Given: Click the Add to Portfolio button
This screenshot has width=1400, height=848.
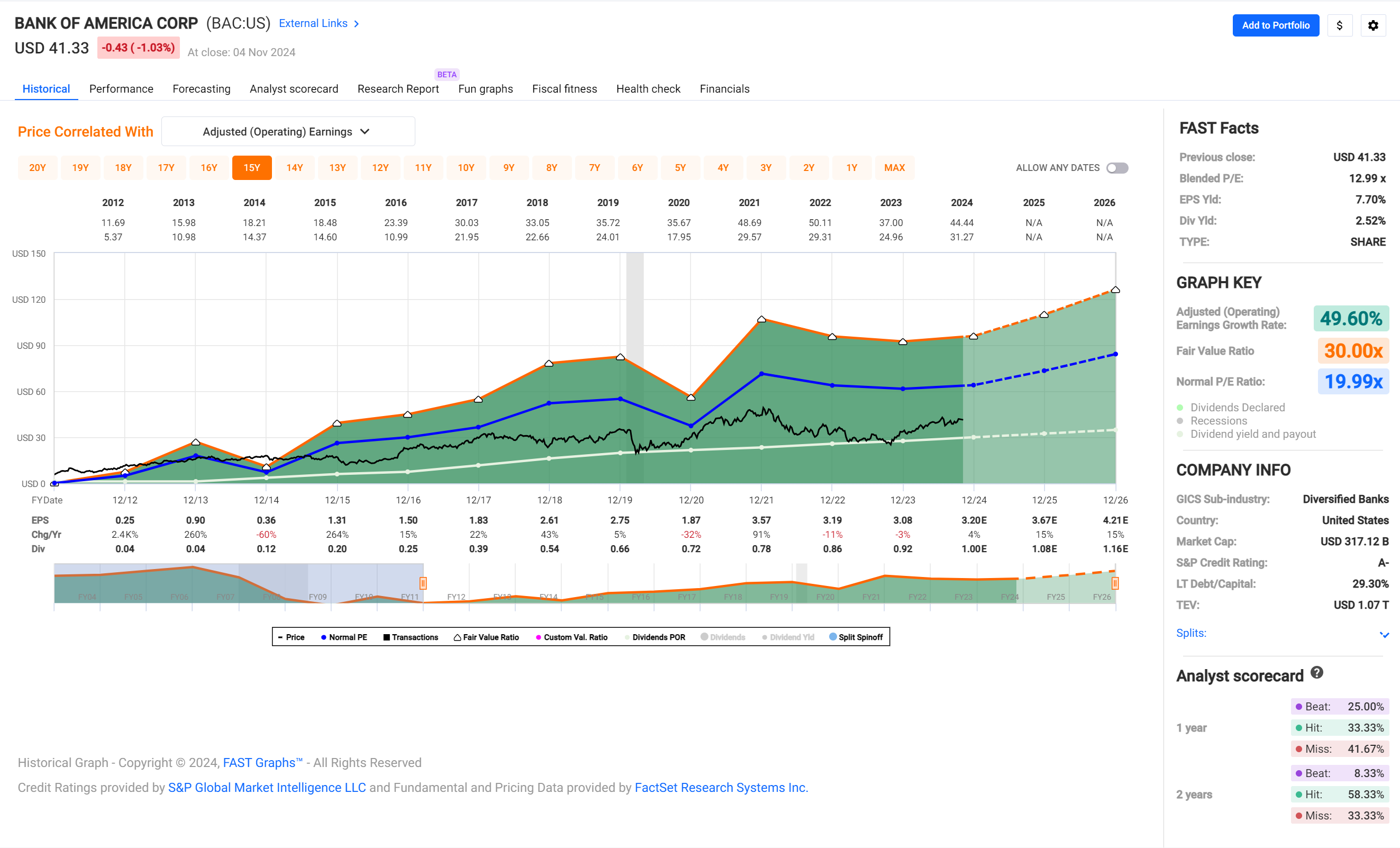Looking at the screenshot, I should pos(1276,25).
